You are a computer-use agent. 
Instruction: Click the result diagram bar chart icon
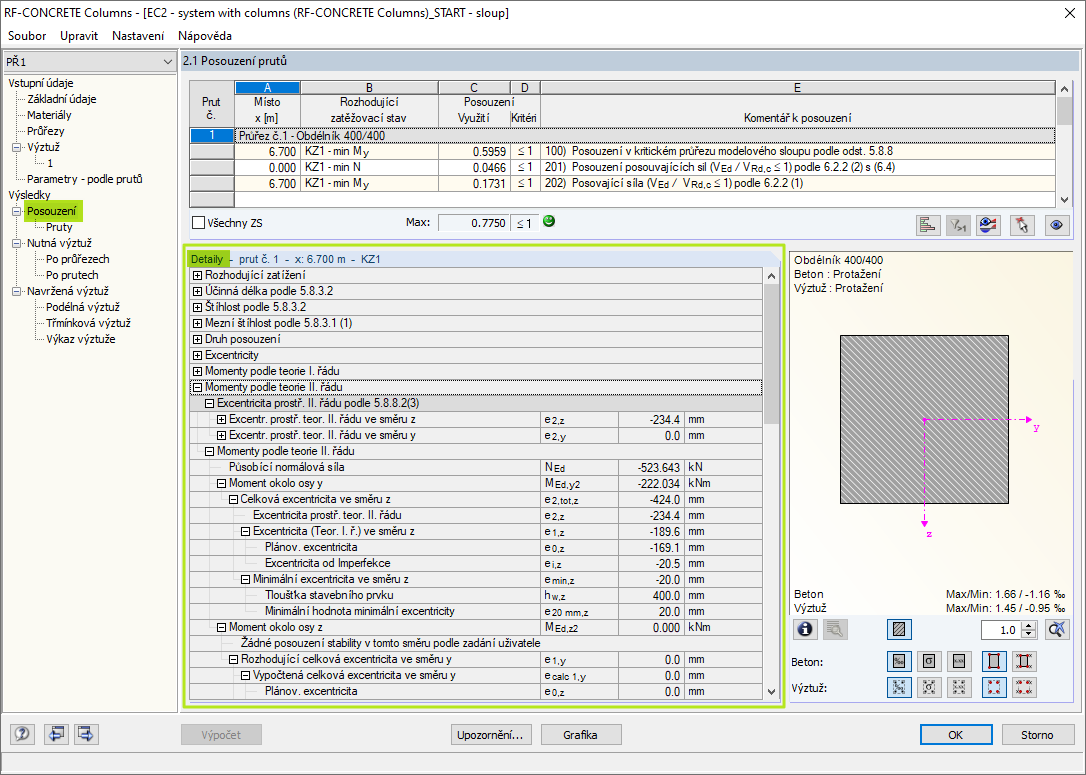click(927, 224)
